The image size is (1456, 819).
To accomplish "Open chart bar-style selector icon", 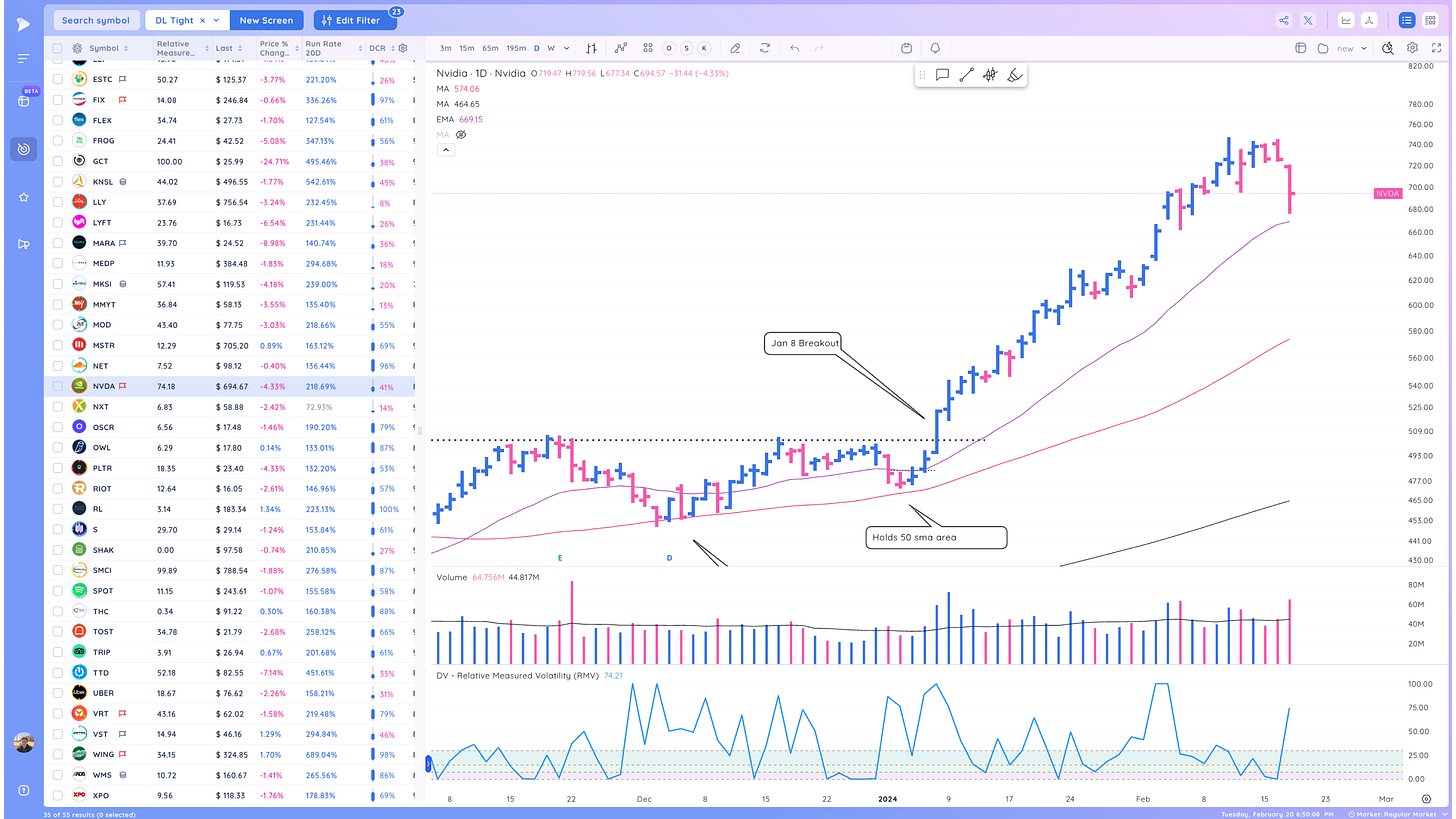I will coord(592,47).
